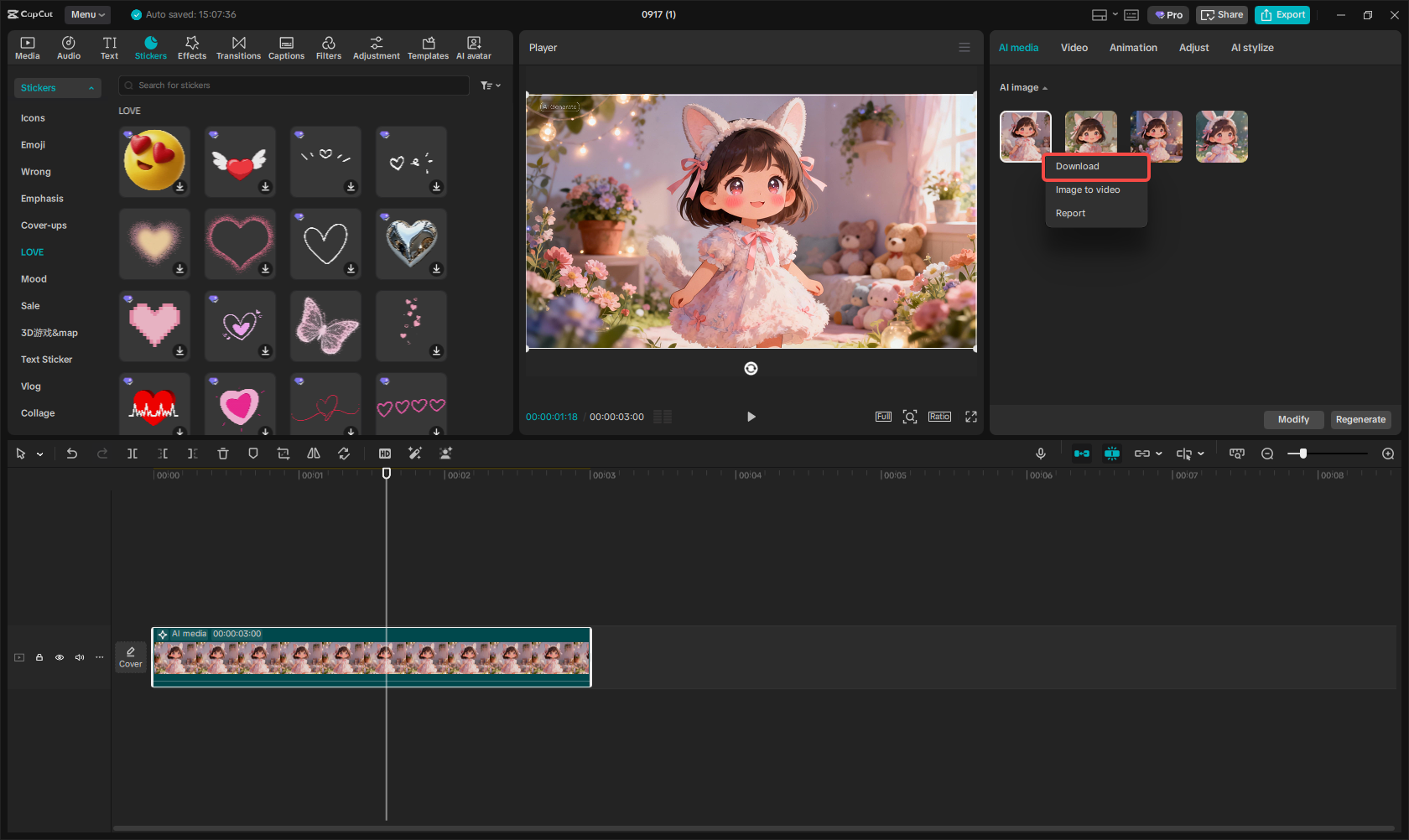The width and height of the screenshot is (1409, 840).
Task: Click the microphone record voiceover icon
Action: coord(1040,454)
